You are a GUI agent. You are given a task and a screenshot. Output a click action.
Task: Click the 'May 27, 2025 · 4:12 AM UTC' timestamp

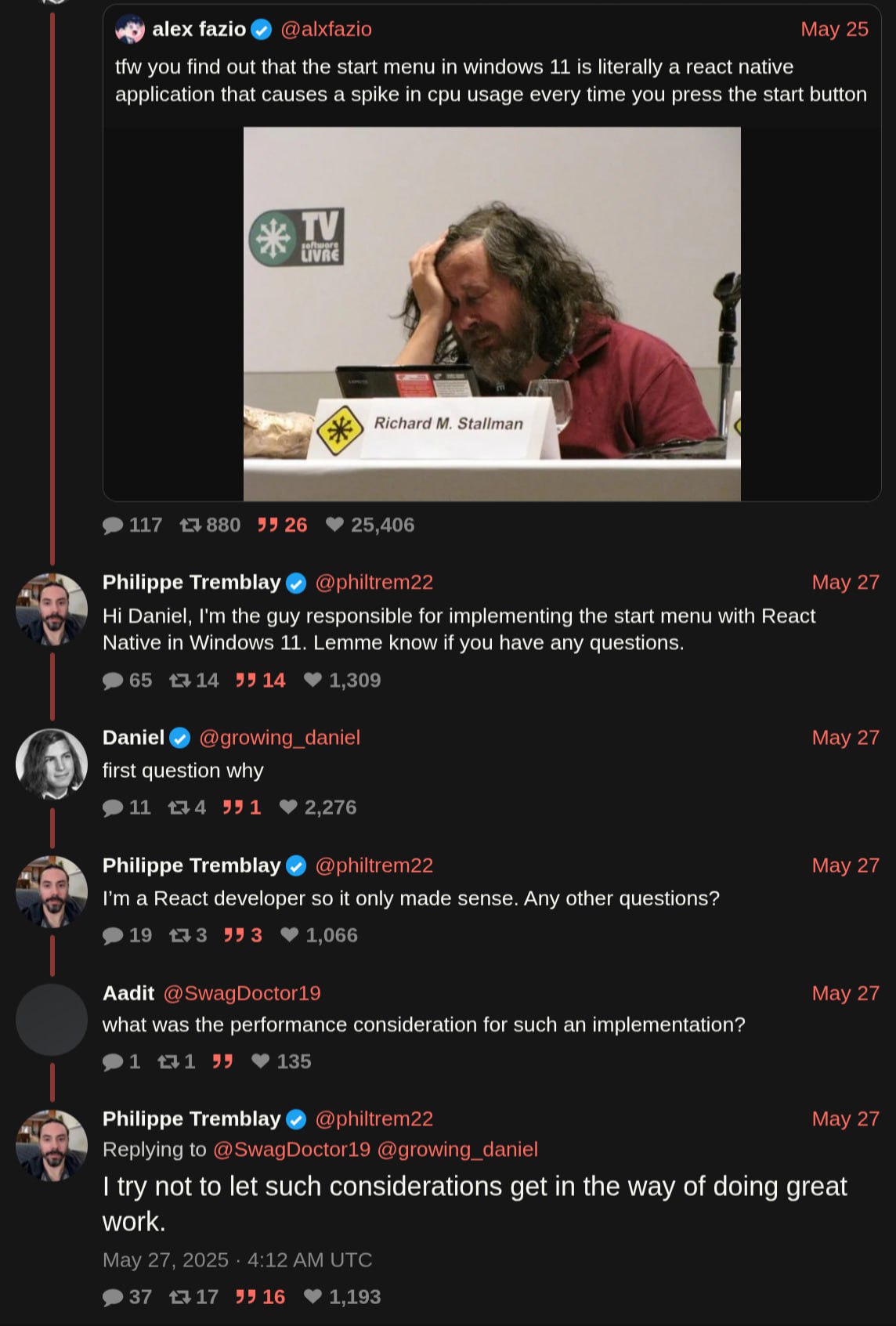point(237,1260)
